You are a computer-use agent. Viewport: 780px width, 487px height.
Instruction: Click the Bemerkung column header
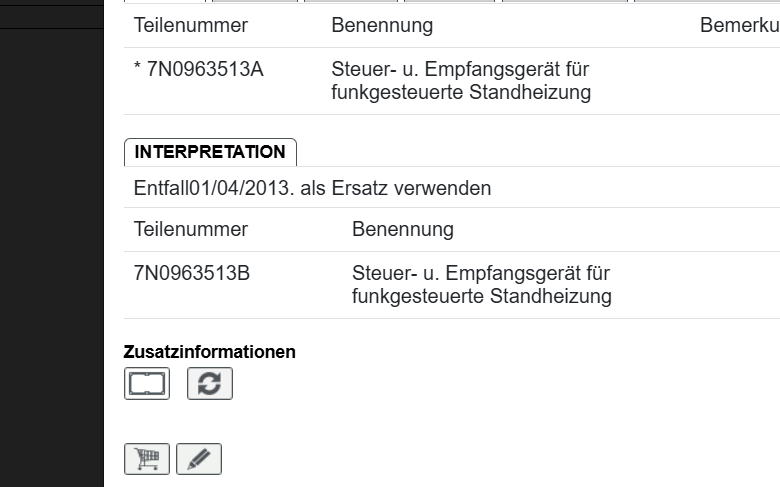pos(739,25)
